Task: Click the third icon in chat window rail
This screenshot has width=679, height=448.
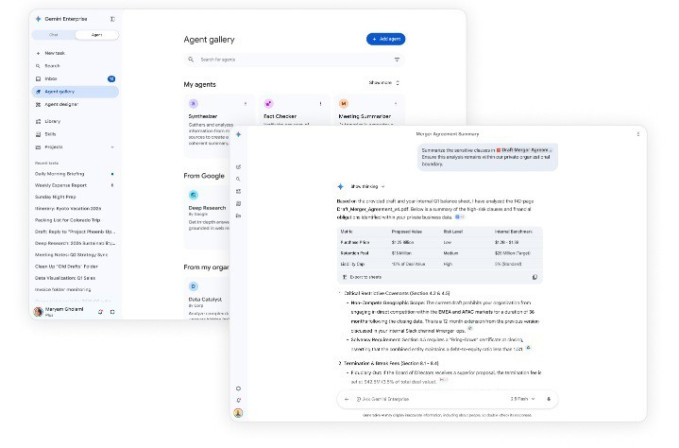Action: pos(238,191)
